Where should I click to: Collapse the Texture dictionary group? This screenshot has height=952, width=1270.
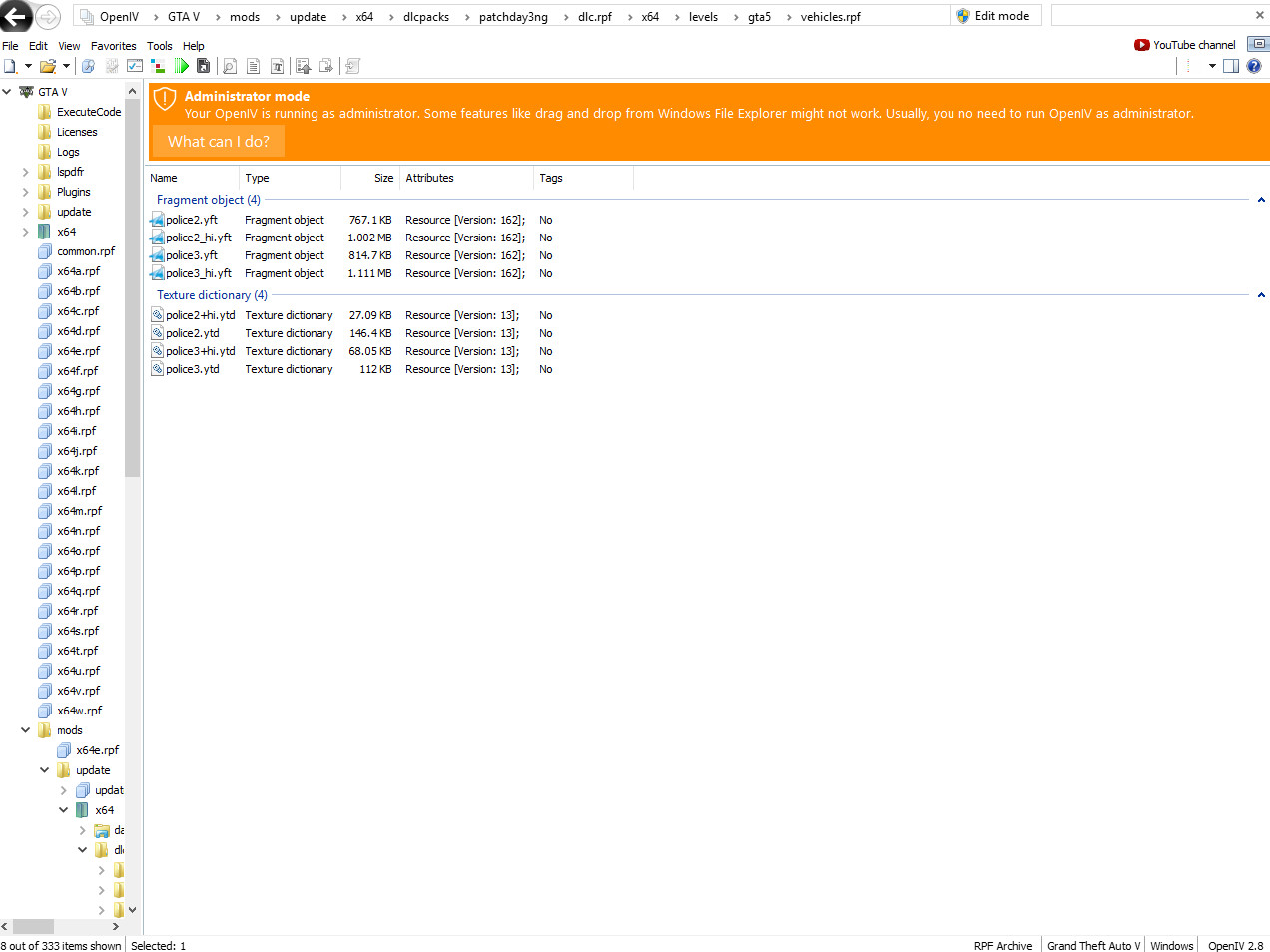(1261, 295)
